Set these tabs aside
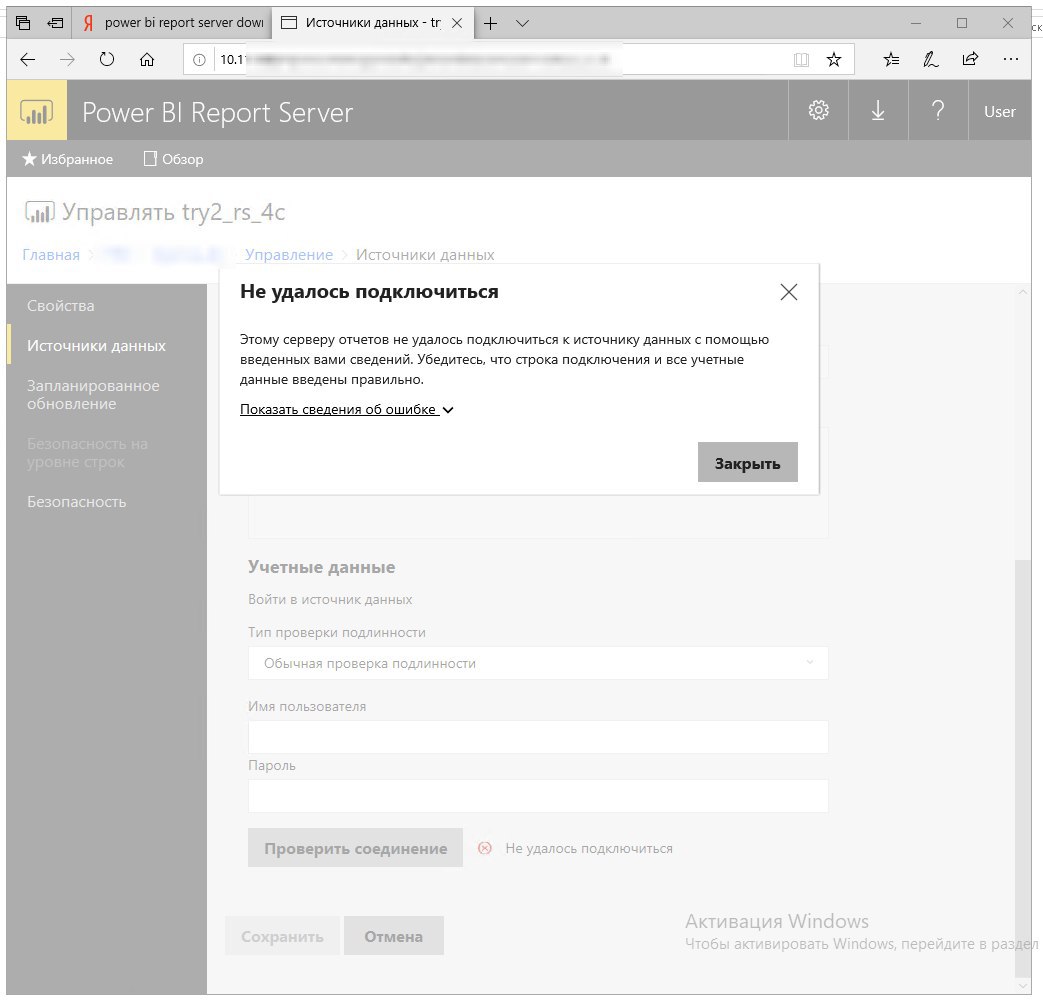1043x1000 pixels. pos(55,23)
